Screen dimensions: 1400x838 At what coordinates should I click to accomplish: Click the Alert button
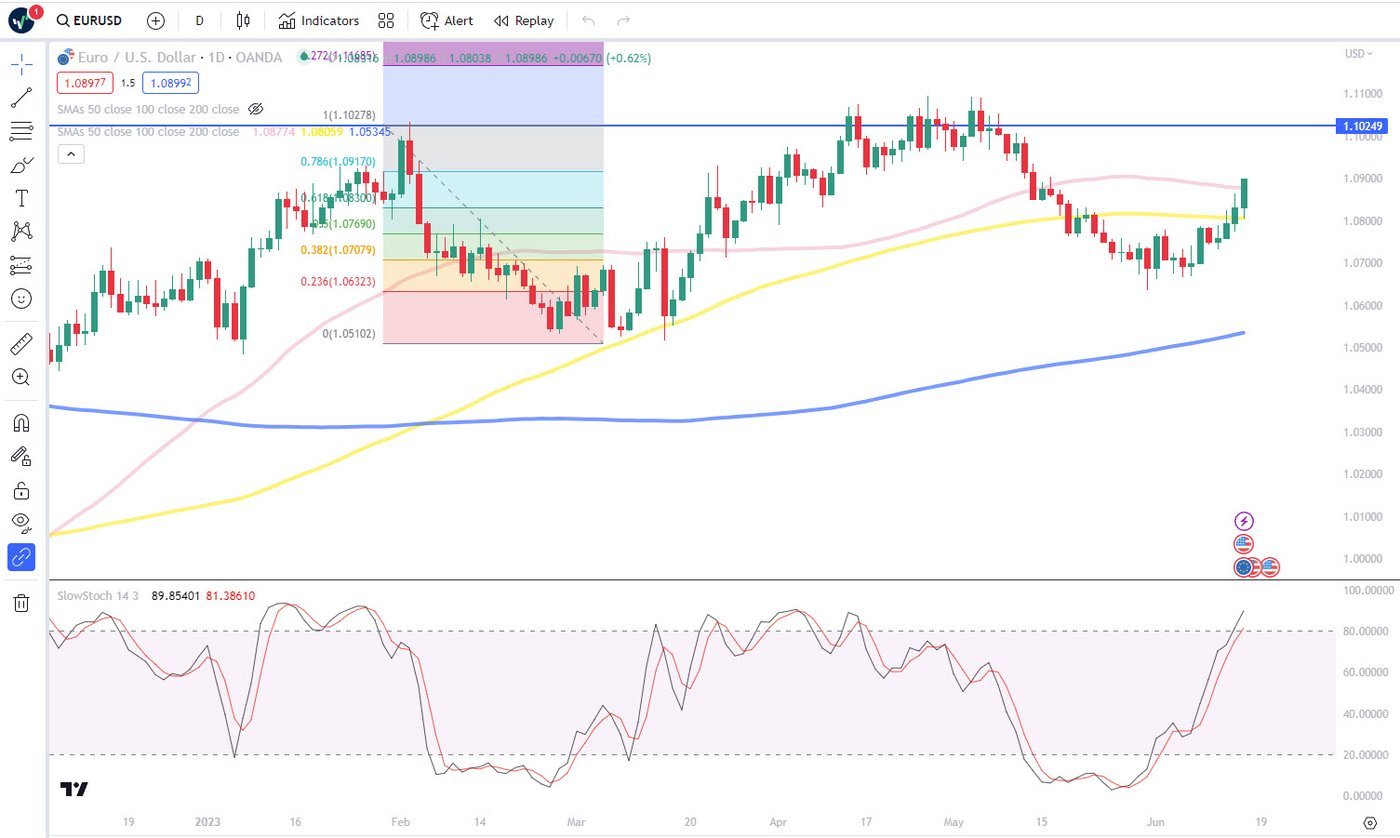447,20
